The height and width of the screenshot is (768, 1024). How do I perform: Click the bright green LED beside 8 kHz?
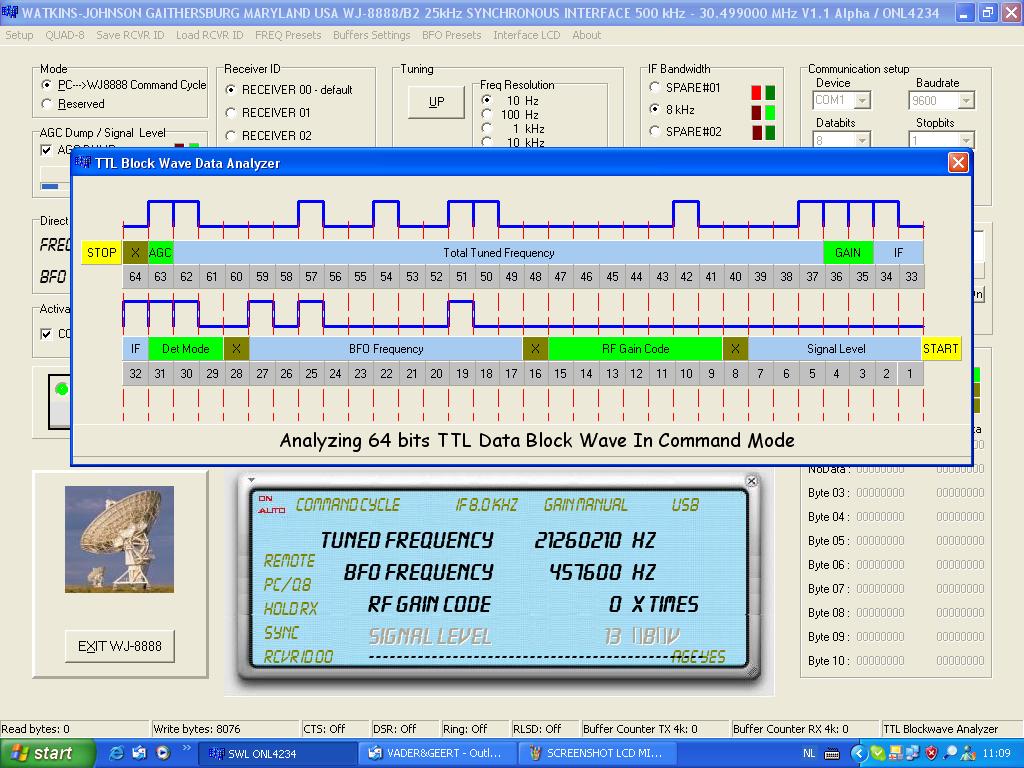tap(770, 112)
